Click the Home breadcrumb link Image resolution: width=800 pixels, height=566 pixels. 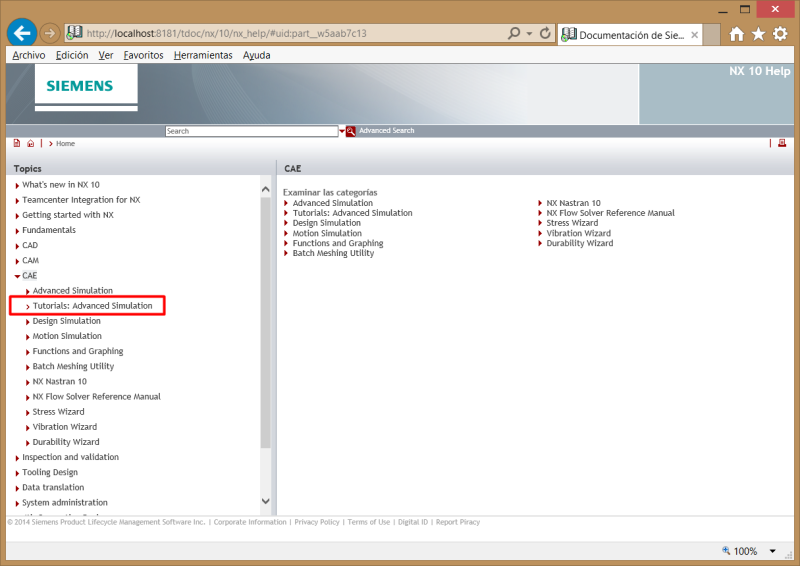pyautogui.click(x=65, y=143)
